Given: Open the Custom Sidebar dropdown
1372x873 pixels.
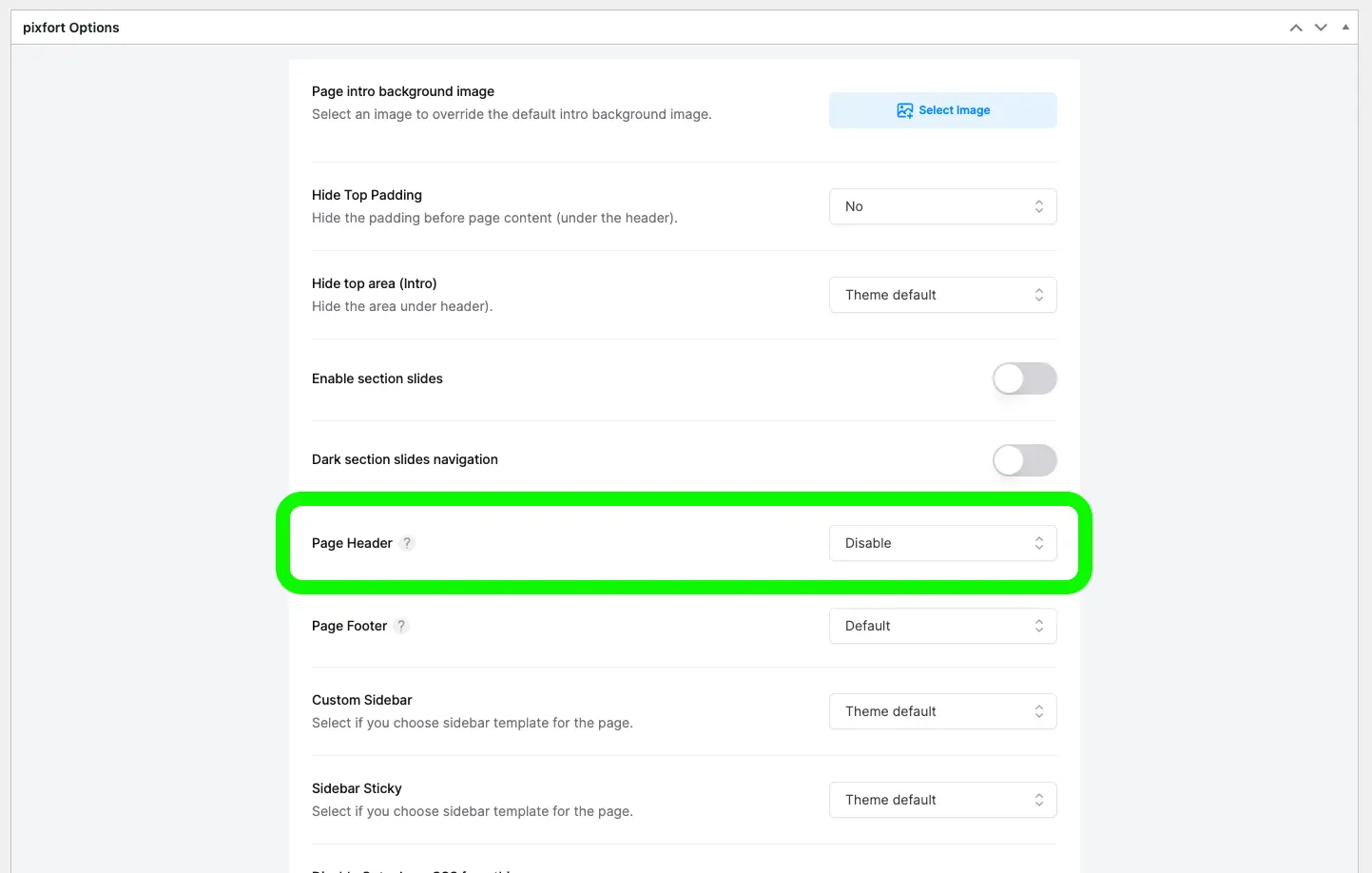Looking at the screenshot, I should coord(942,711).
